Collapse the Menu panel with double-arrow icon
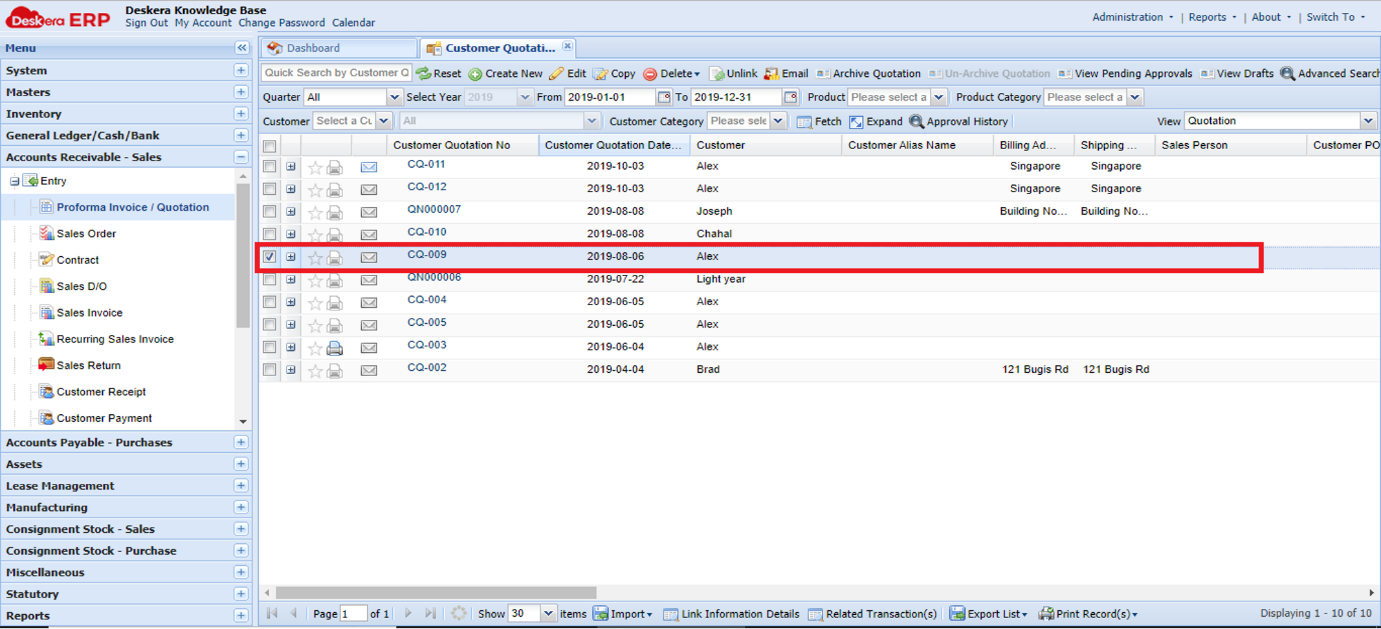Image resolution: width=1381 pixels, height=629 pixels. click(x=242, y=48)
